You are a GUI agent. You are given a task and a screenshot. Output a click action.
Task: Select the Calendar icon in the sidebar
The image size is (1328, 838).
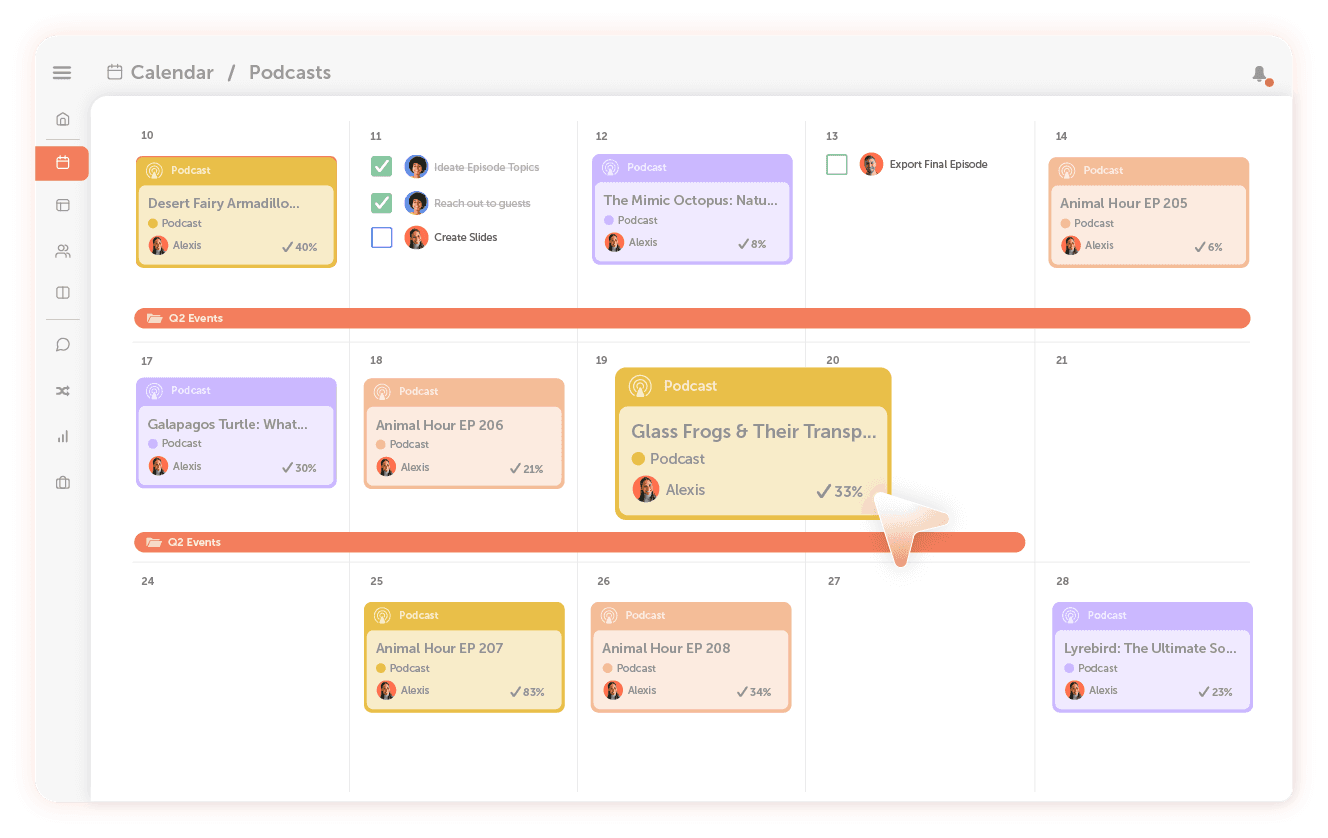tap(62, 163)
